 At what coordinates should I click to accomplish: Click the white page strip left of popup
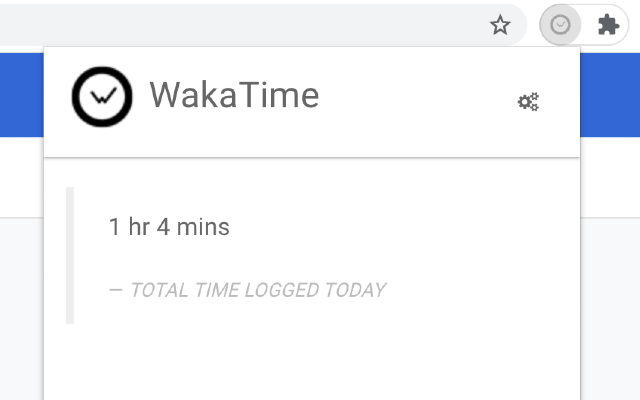click(x=20, y=185)
